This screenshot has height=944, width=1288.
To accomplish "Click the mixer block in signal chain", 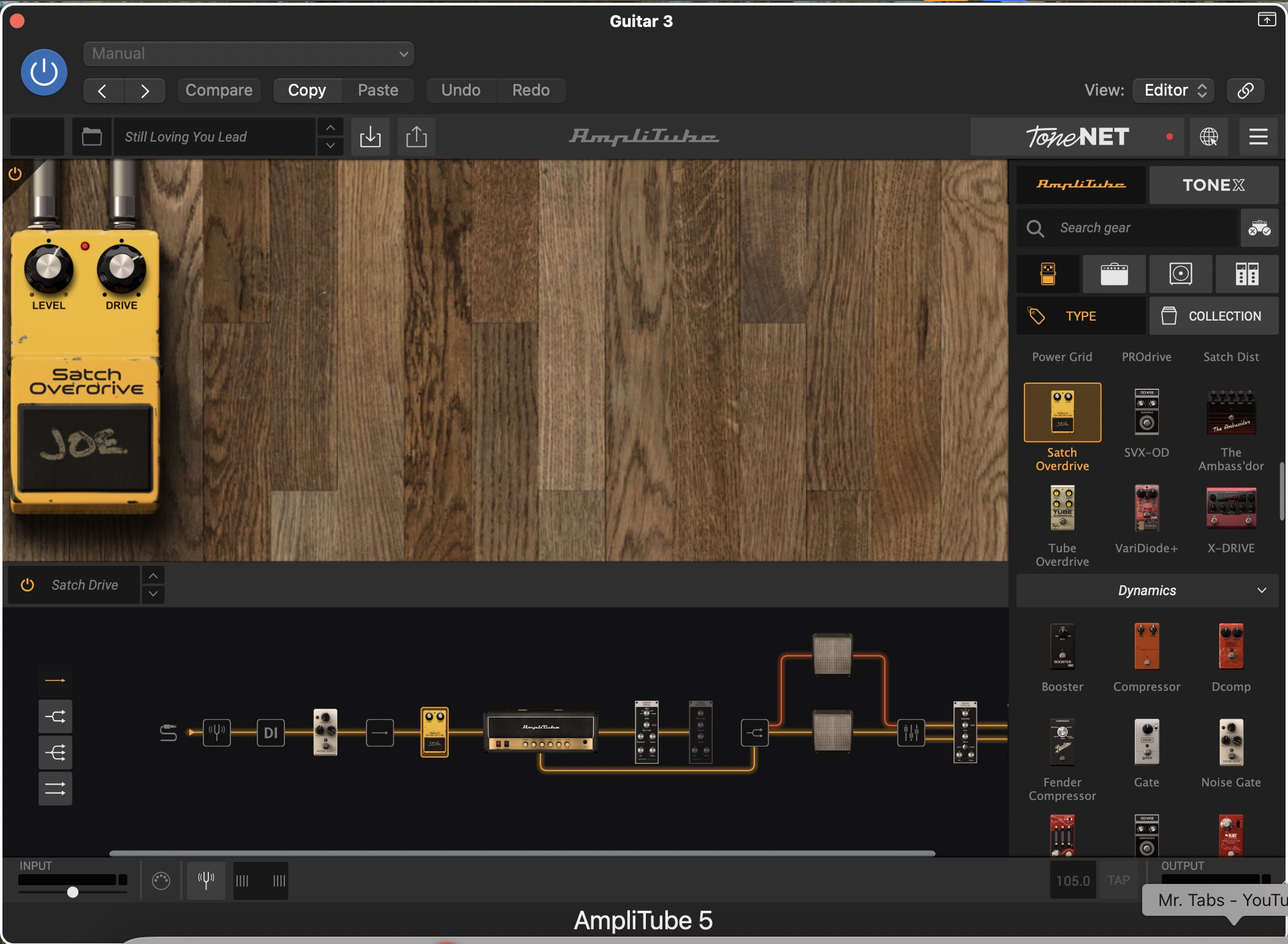I will (911, 733).
